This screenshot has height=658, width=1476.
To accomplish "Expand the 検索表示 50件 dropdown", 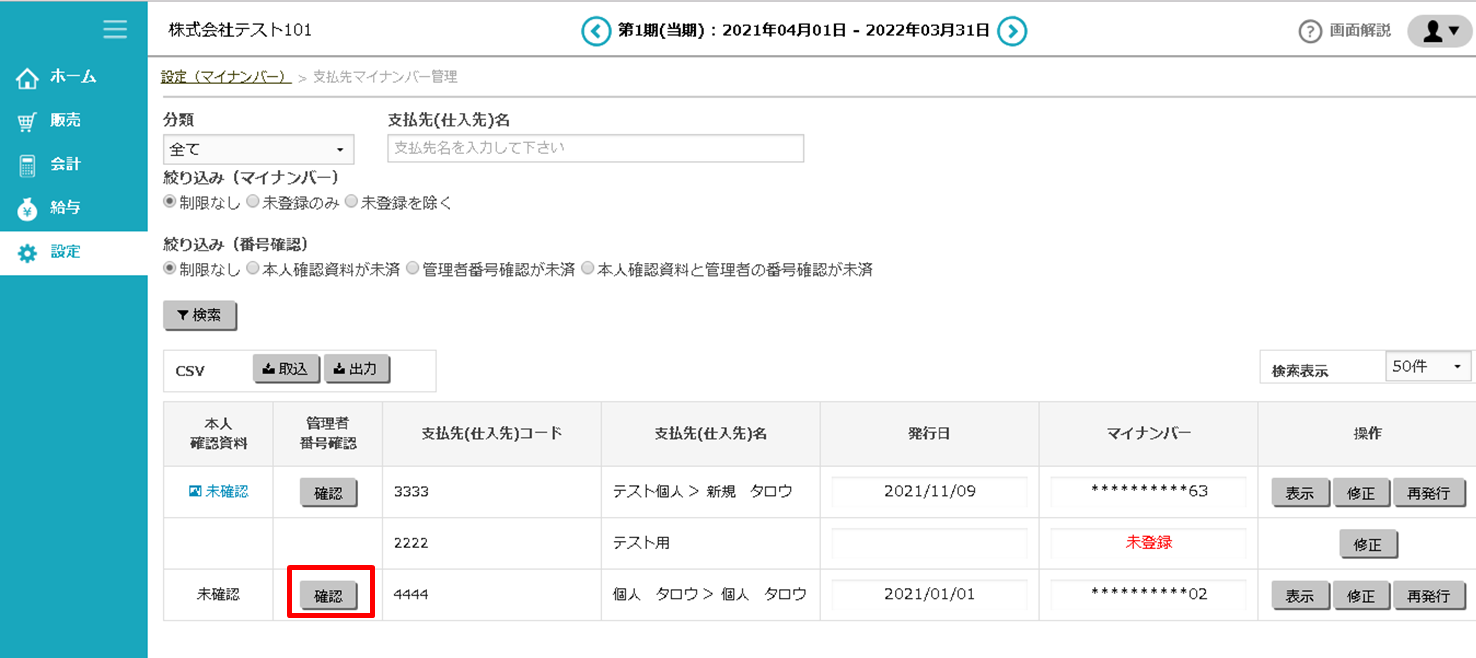I will click(x=1429, y=367).
